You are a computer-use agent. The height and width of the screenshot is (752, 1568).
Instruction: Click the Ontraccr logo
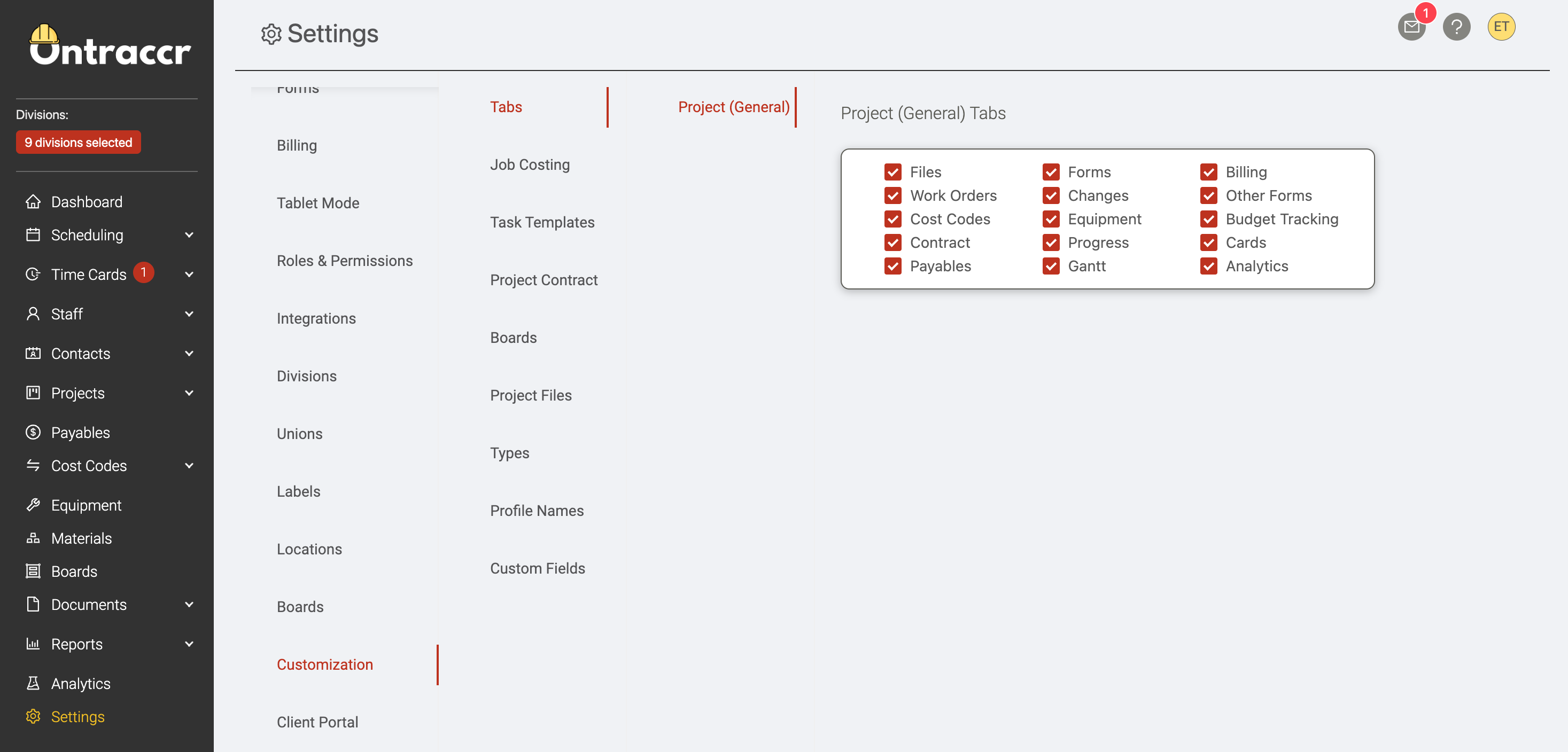[110, 45]
